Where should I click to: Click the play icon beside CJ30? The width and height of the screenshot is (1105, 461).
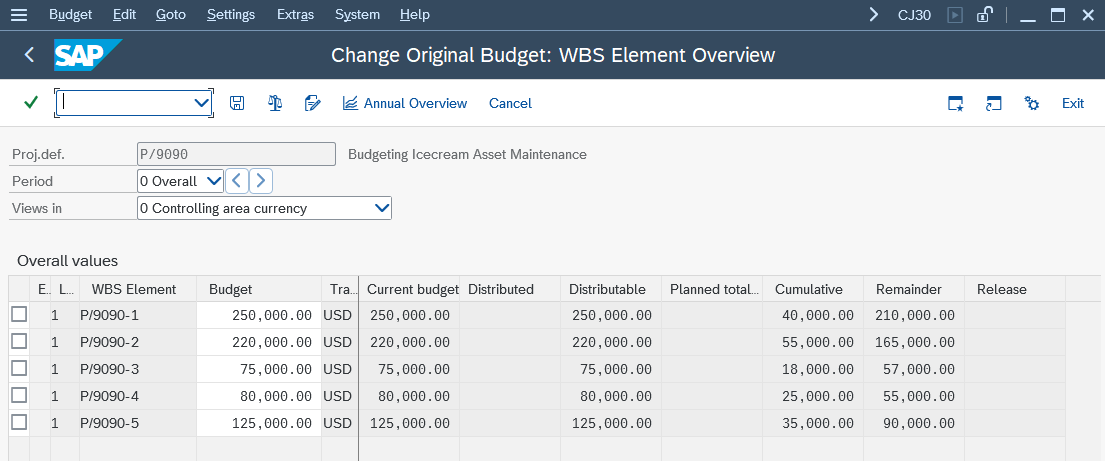pyautogui.click(x=955, y=15)
